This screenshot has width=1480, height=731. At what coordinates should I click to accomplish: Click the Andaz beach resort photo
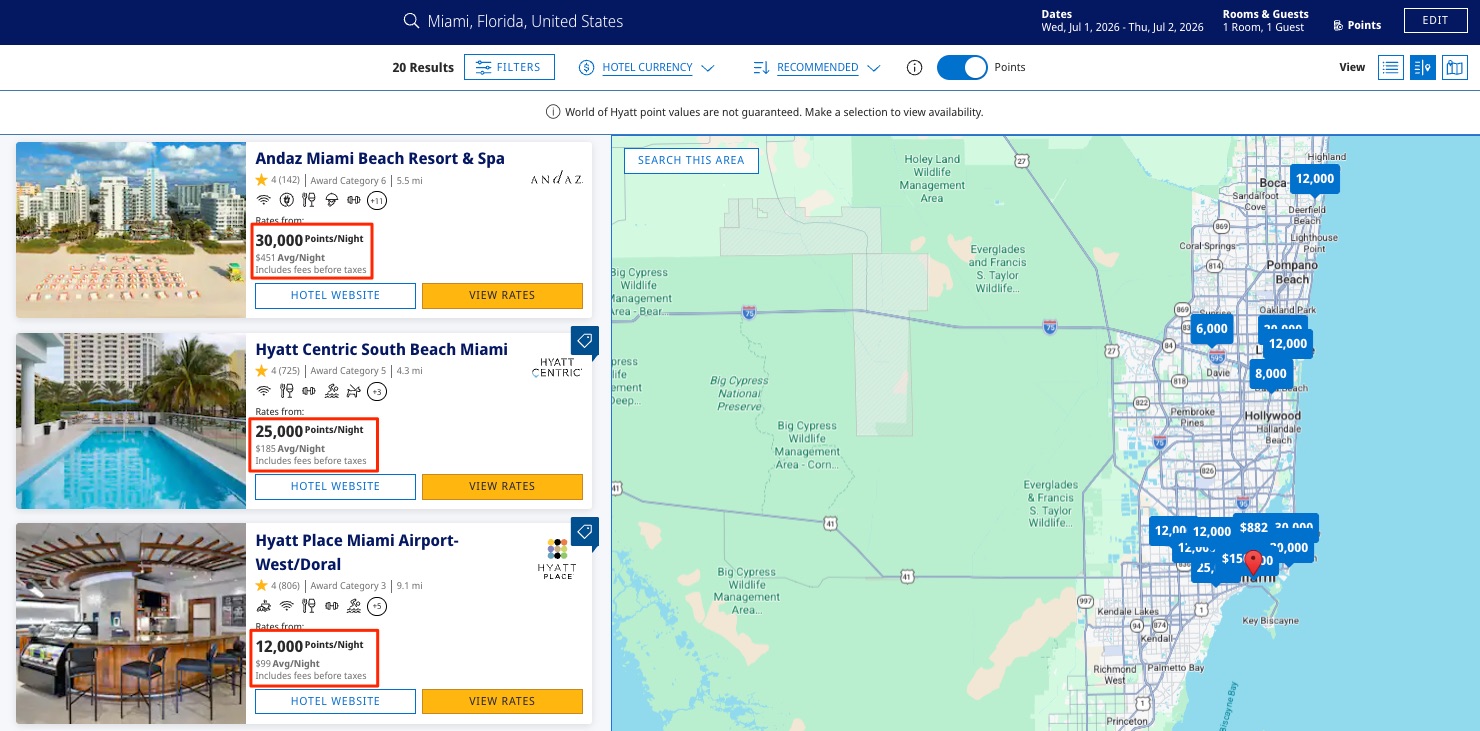click(130, 230)
